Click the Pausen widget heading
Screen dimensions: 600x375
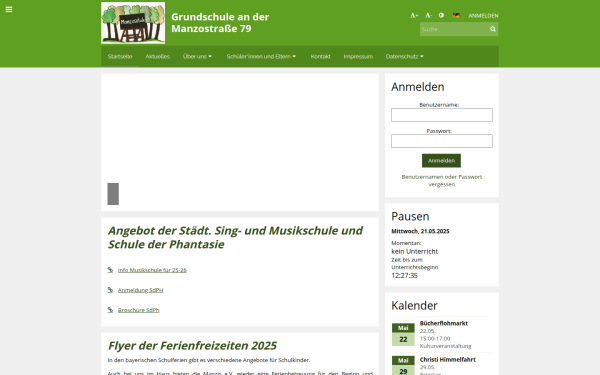point(410,216)
